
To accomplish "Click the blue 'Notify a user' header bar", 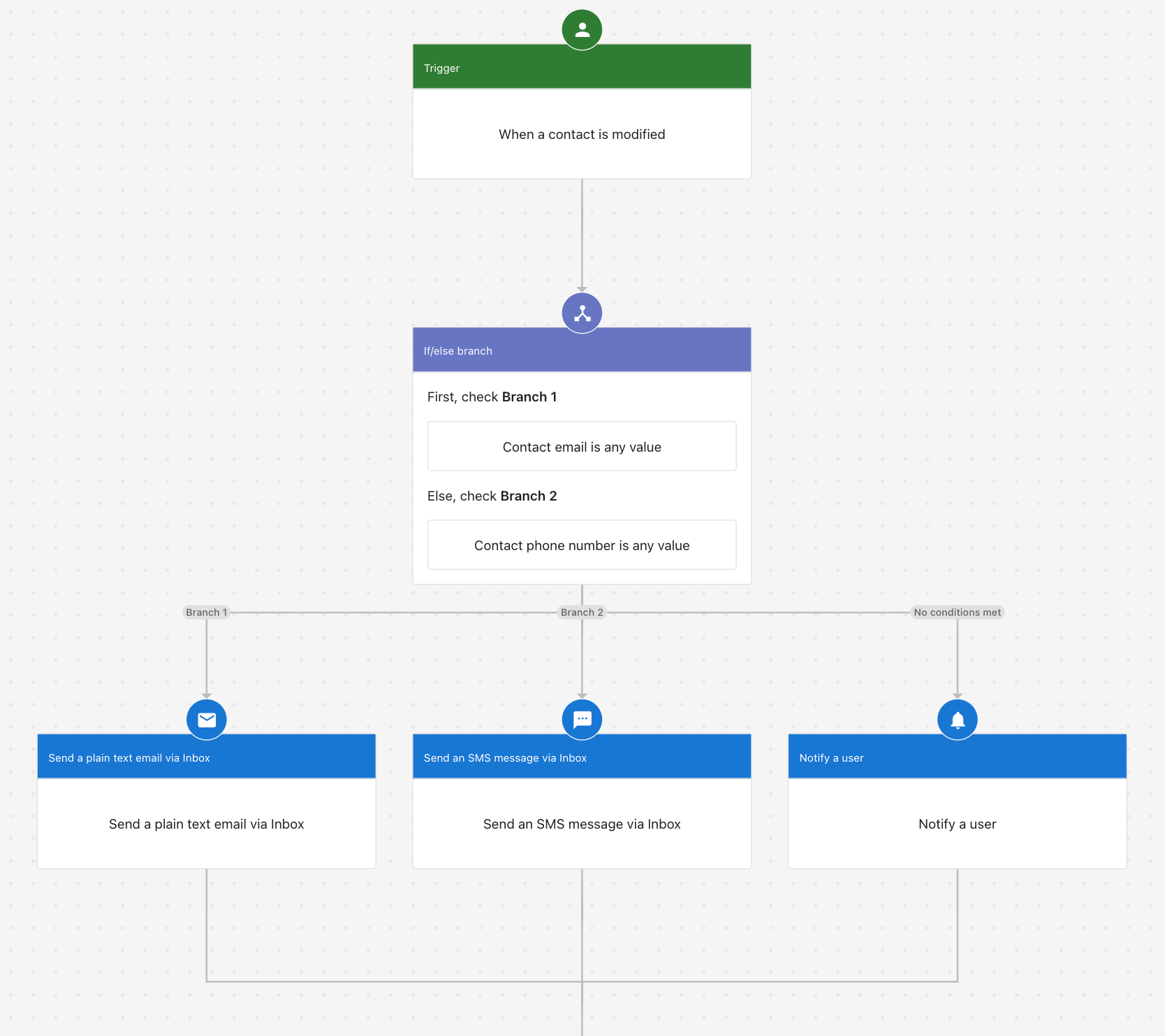I will [x=957, y=757].
